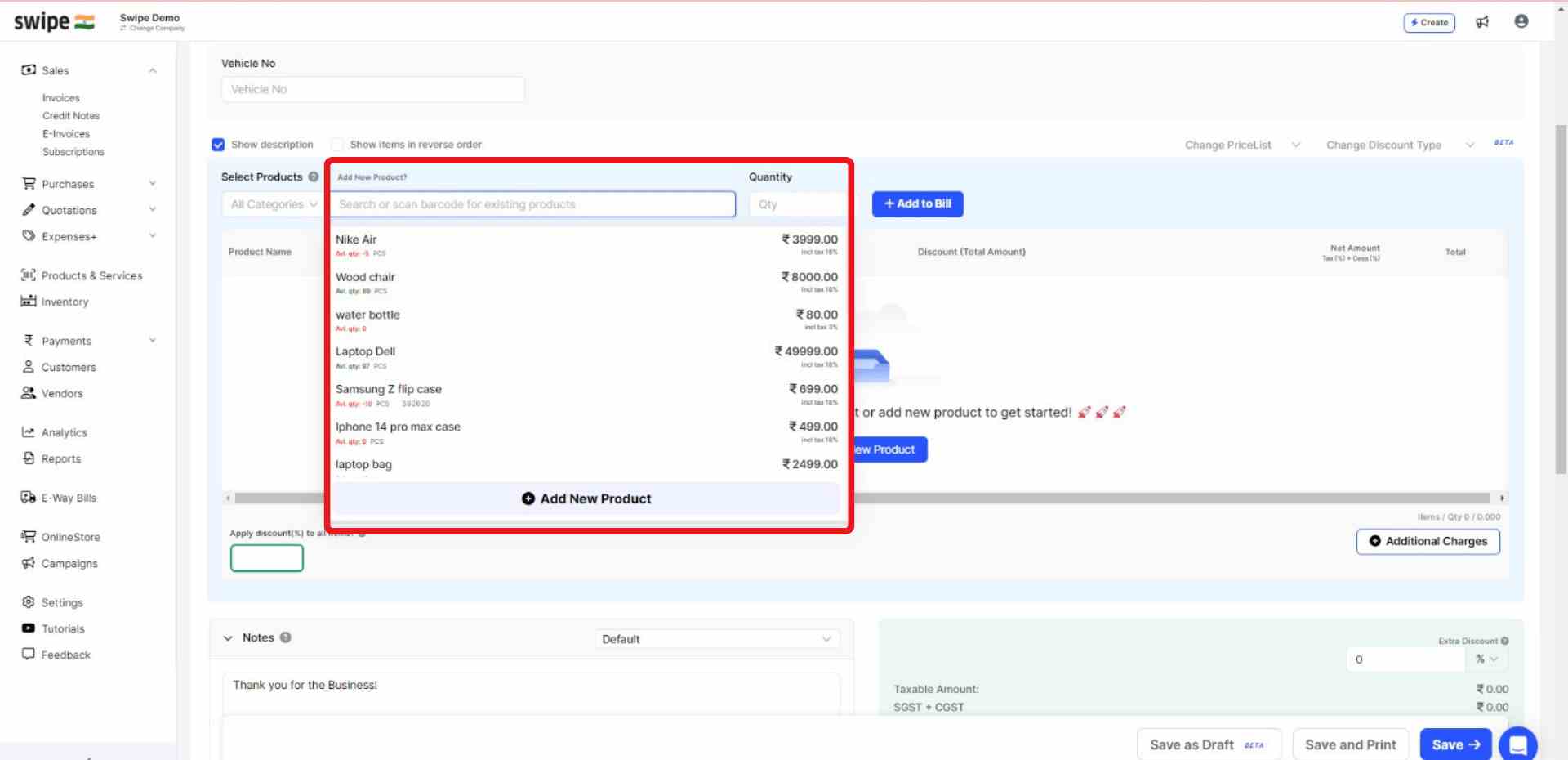Click the E-Way Bills truck icon
1568x760 pixels.
[29, 498]
